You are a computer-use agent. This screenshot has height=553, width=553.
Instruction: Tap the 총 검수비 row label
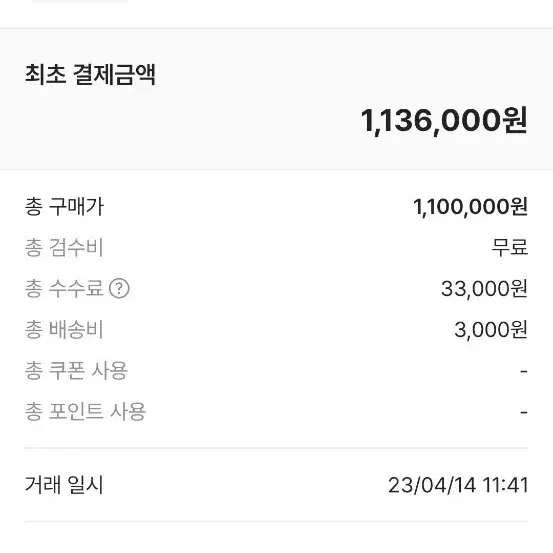(64, 247)
